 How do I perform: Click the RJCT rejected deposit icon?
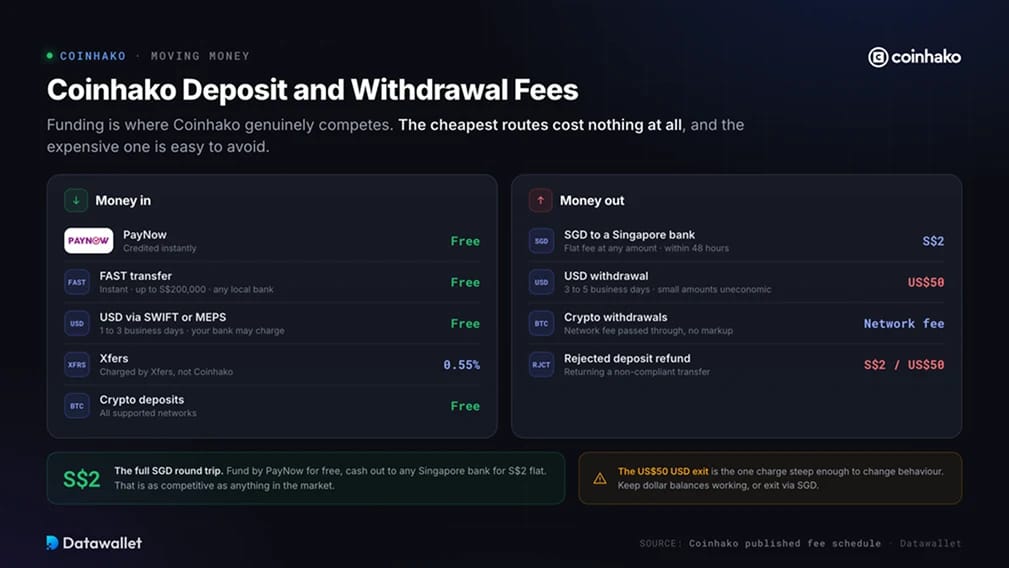coord(541,365)
